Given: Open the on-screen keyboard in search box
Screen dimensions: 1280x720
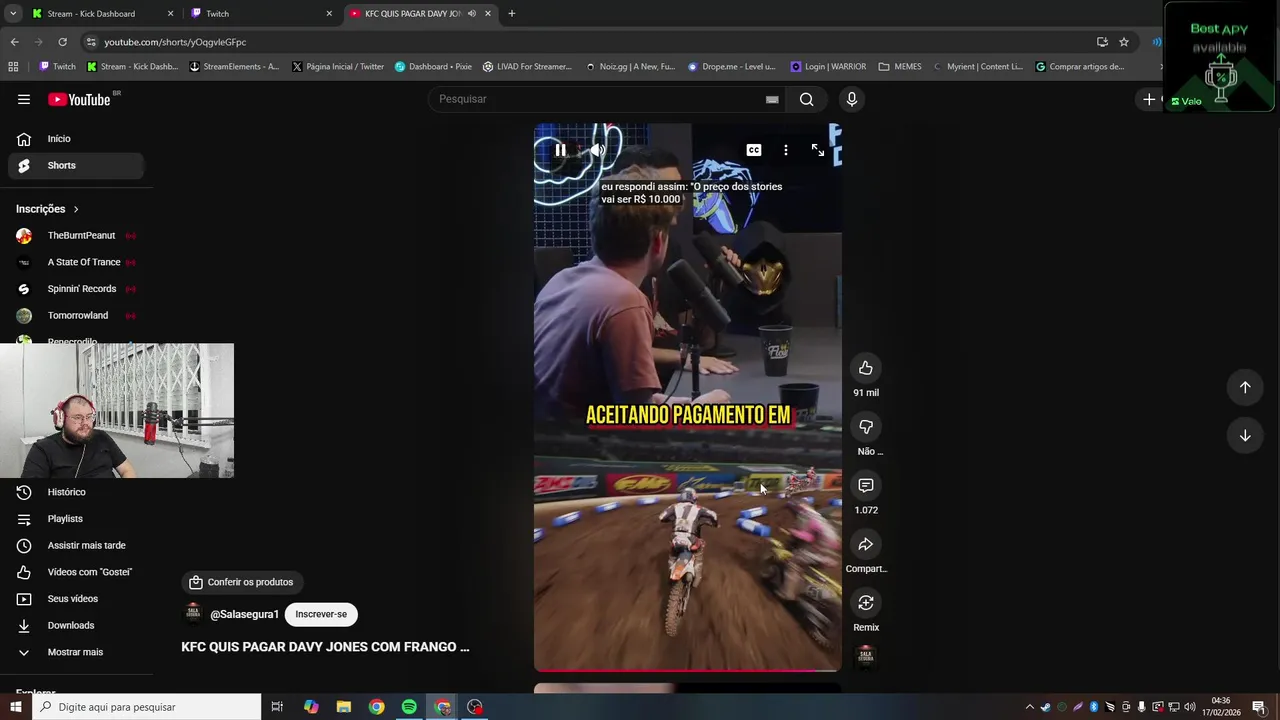Looking at the screenshot, I should pyautogui.click(x=772, y=99).
